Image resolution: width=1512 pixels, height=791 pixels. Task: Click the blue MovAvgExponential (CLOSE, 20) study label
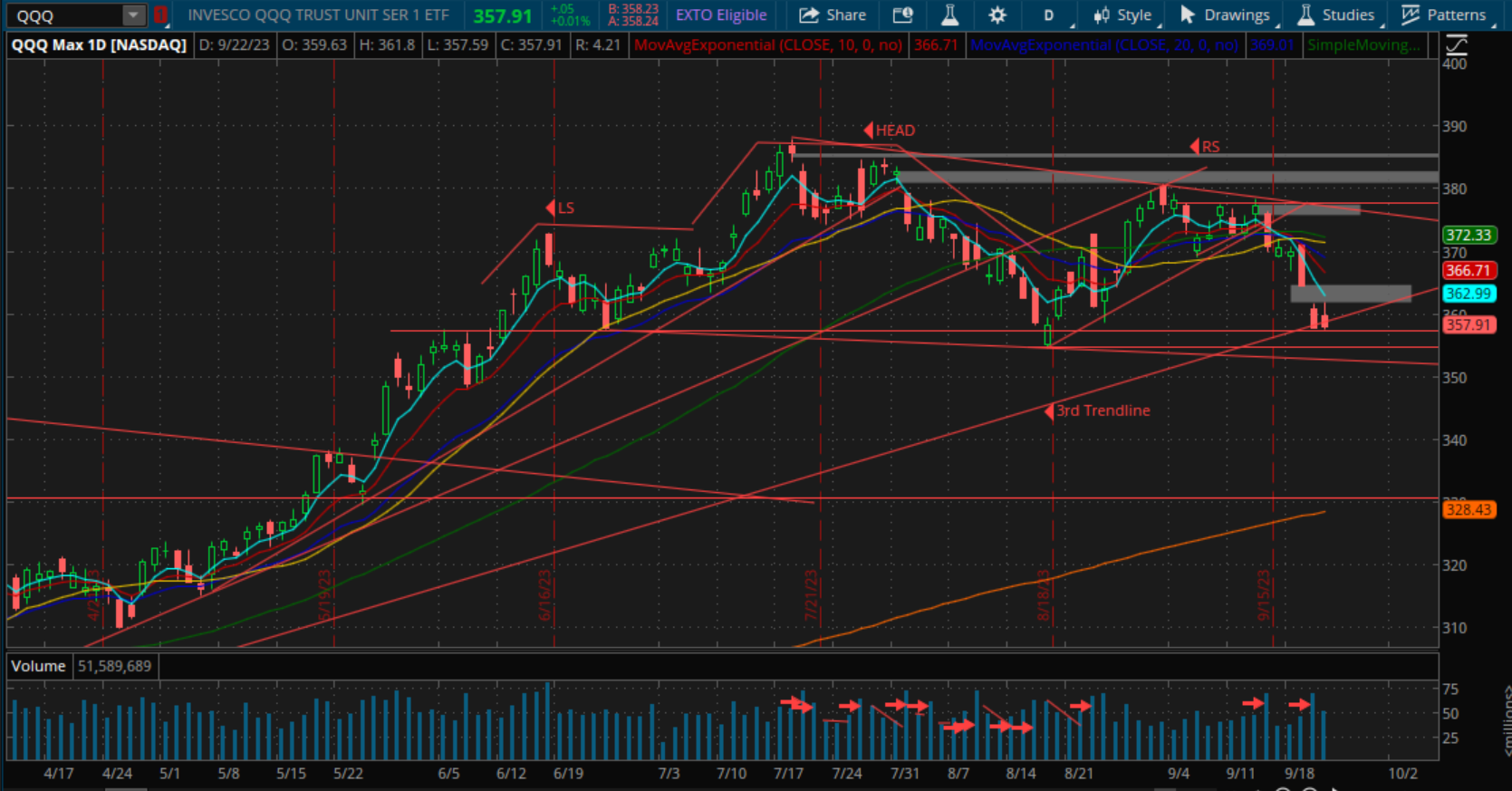(1103, 44)
